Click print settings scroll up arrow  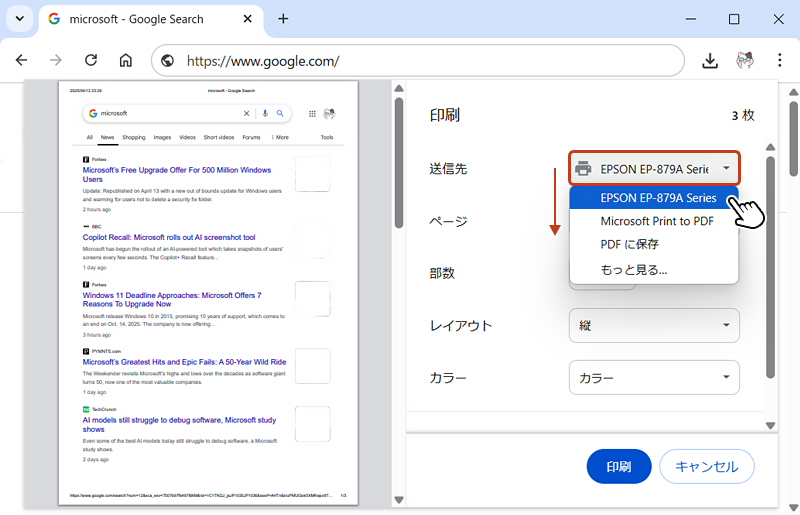click(770, 147)
